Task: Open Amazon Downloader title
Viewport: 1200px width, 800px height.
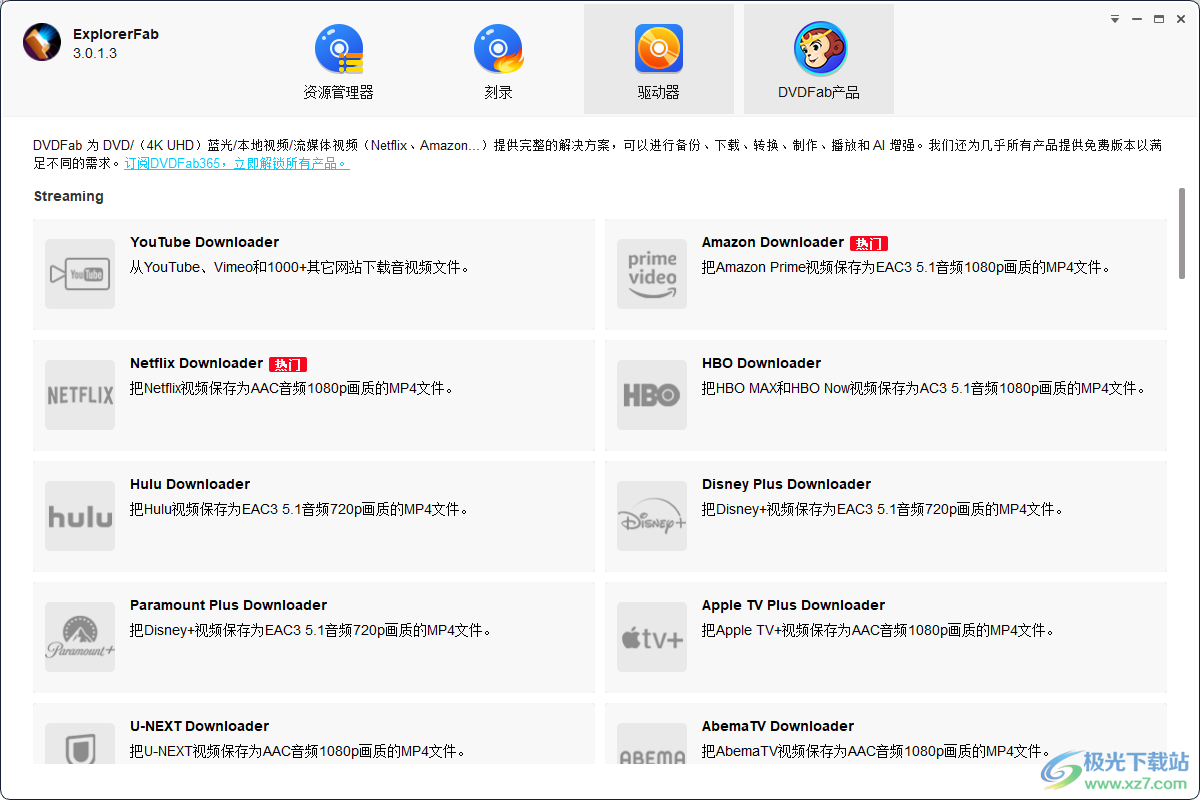Action: point(773,242)
